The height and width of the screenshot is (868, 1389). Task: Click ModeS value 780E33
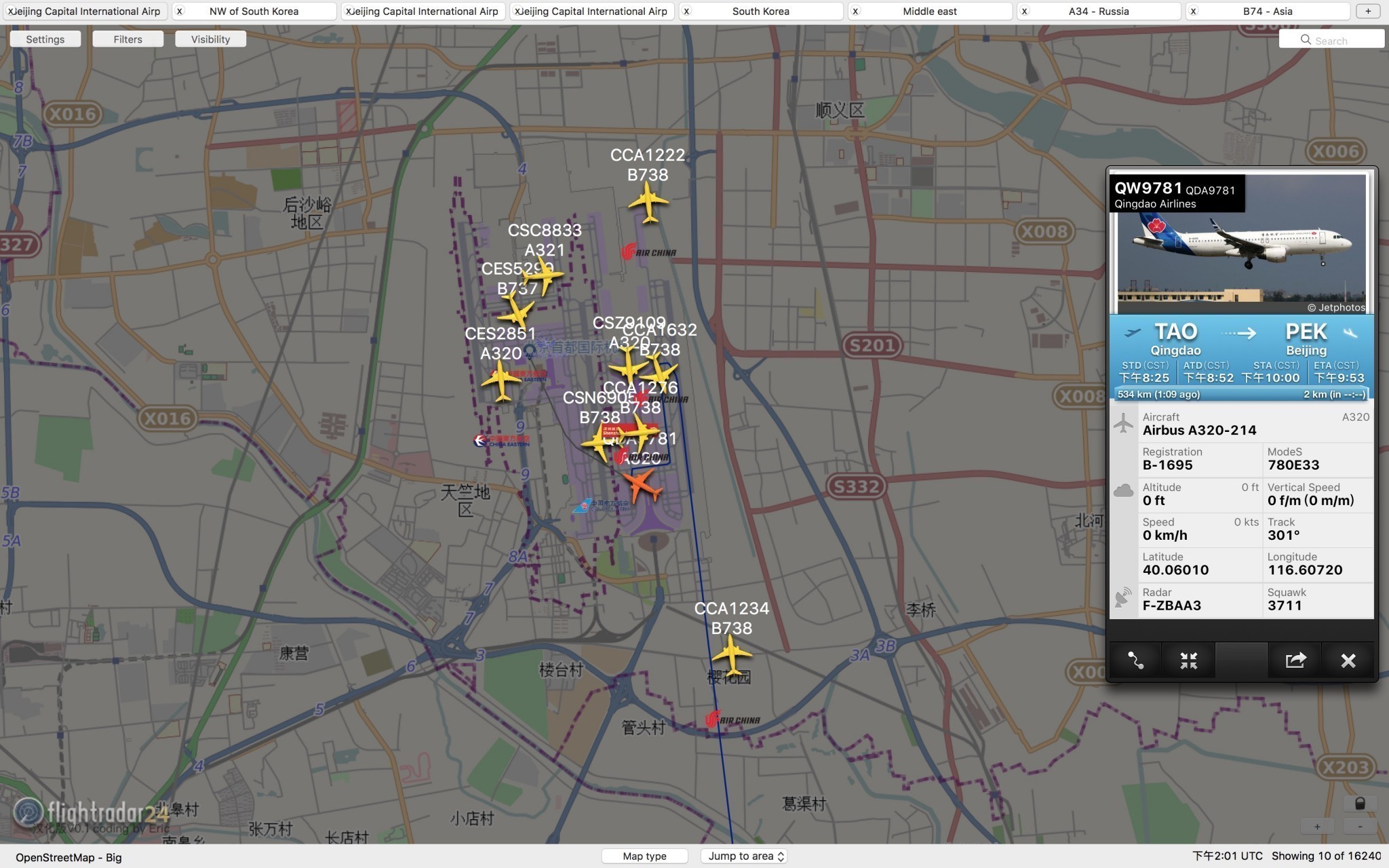pos(1293,465)
